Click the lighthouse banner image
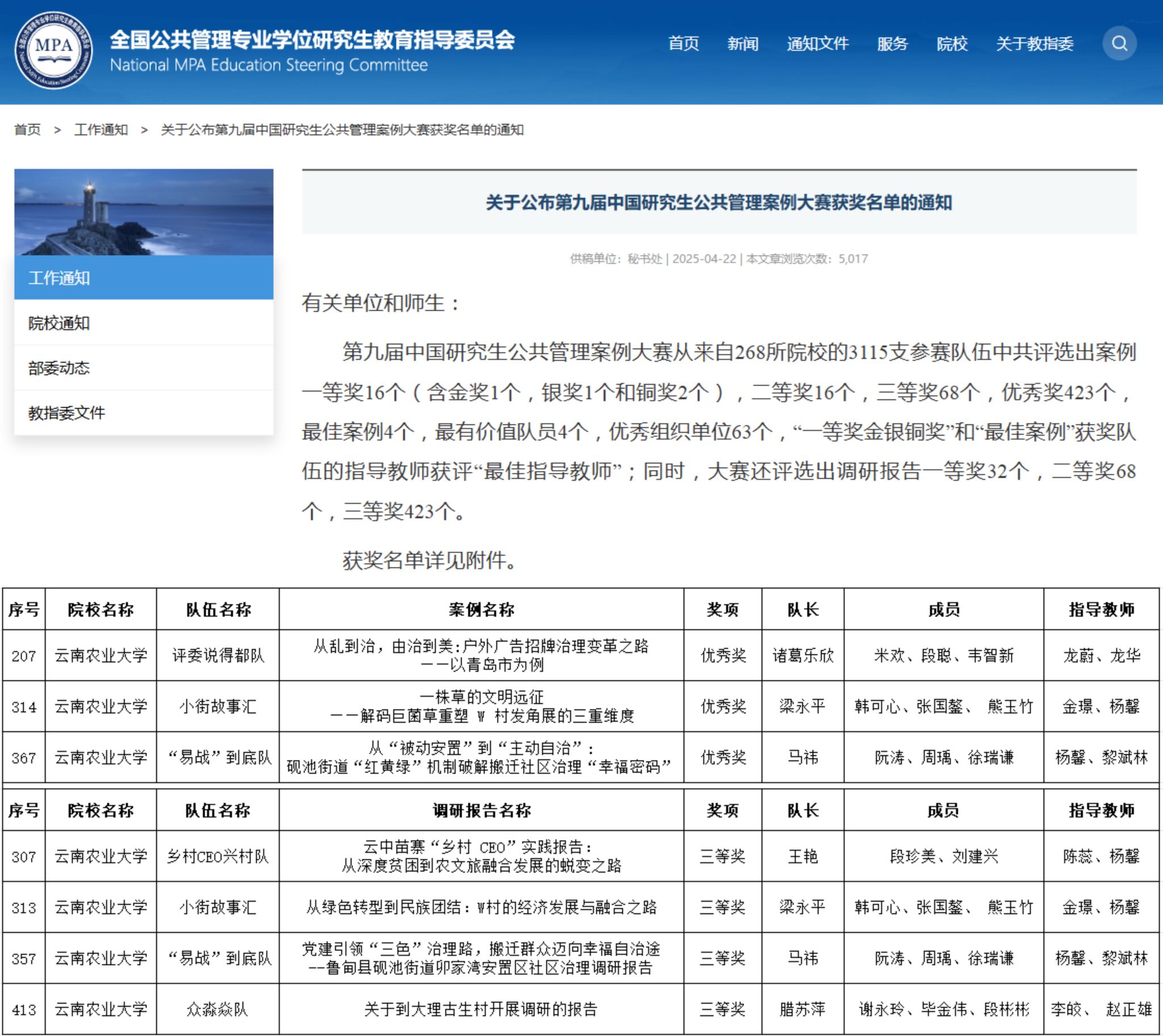 coord(143,212)
